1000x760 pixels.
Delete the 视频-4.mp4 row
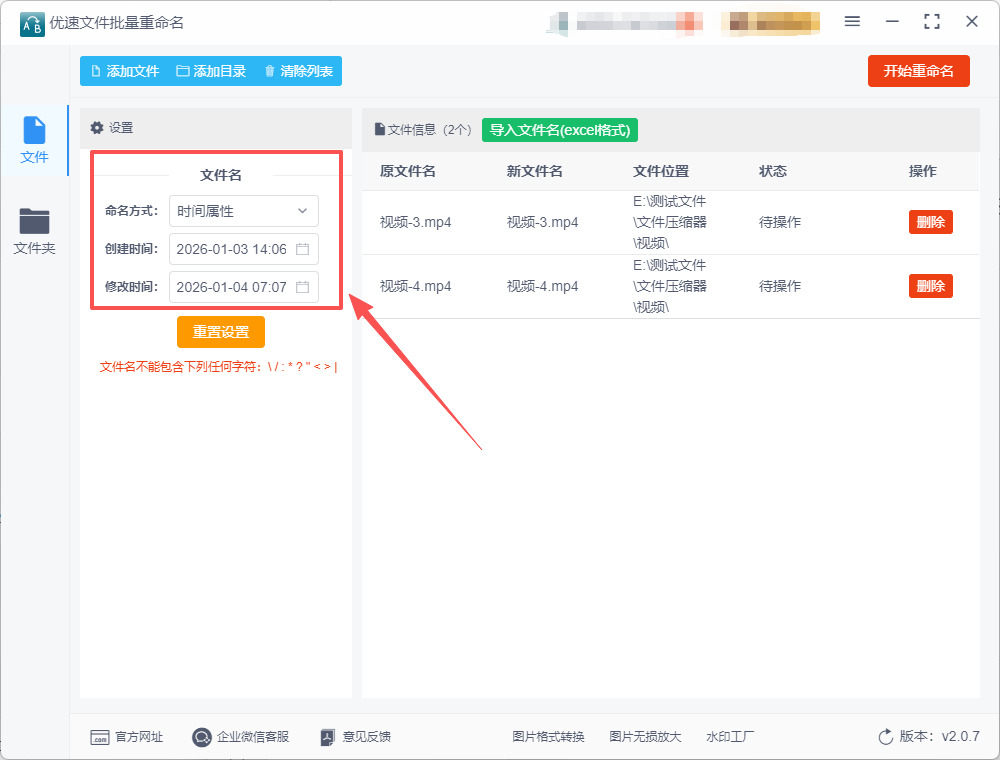click(x=930, y=286)
